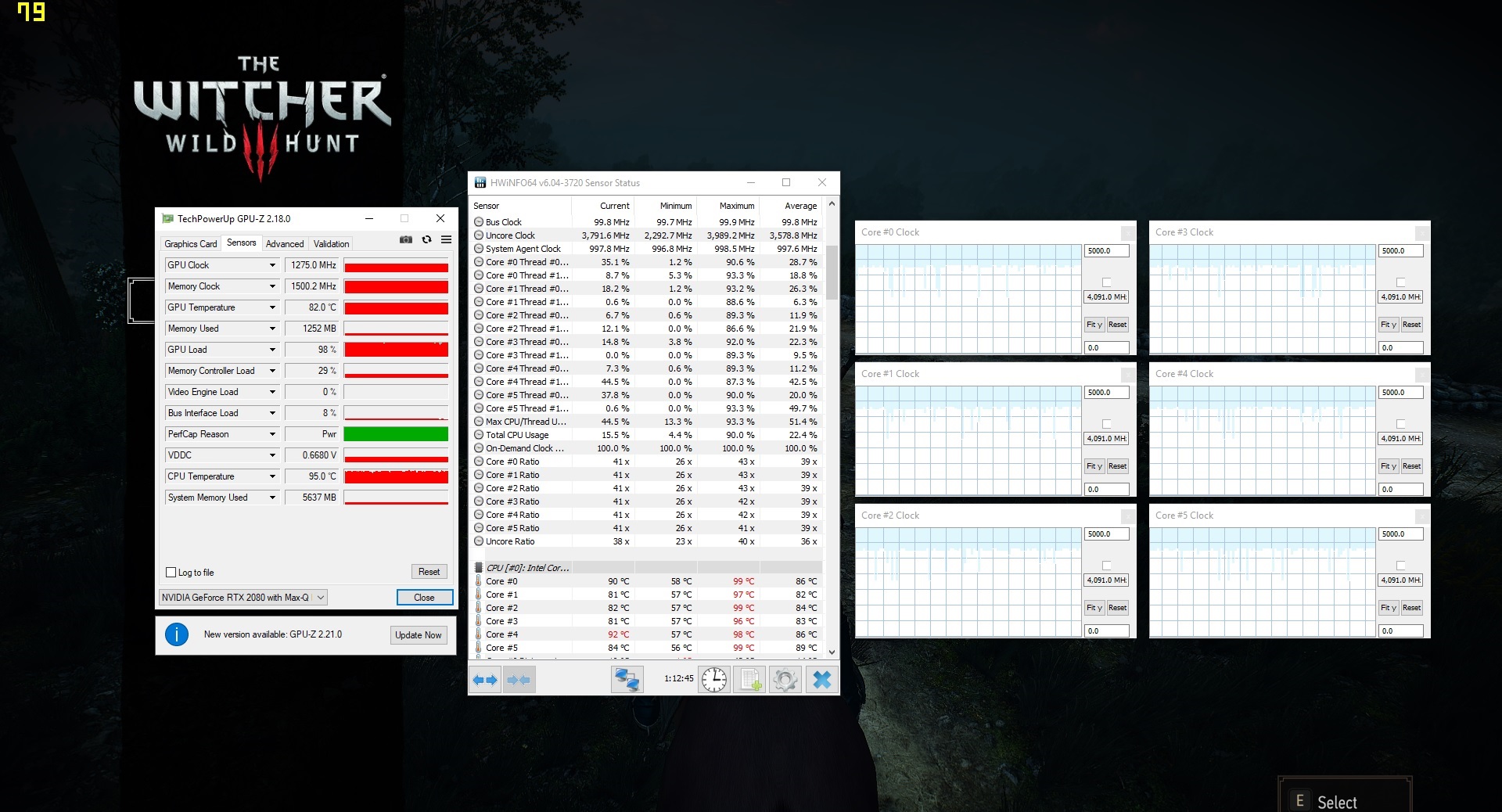
Task: Click the thermometer icon beside Core #0 temperature
Action: pyautogui.click(x=479, y=581)
